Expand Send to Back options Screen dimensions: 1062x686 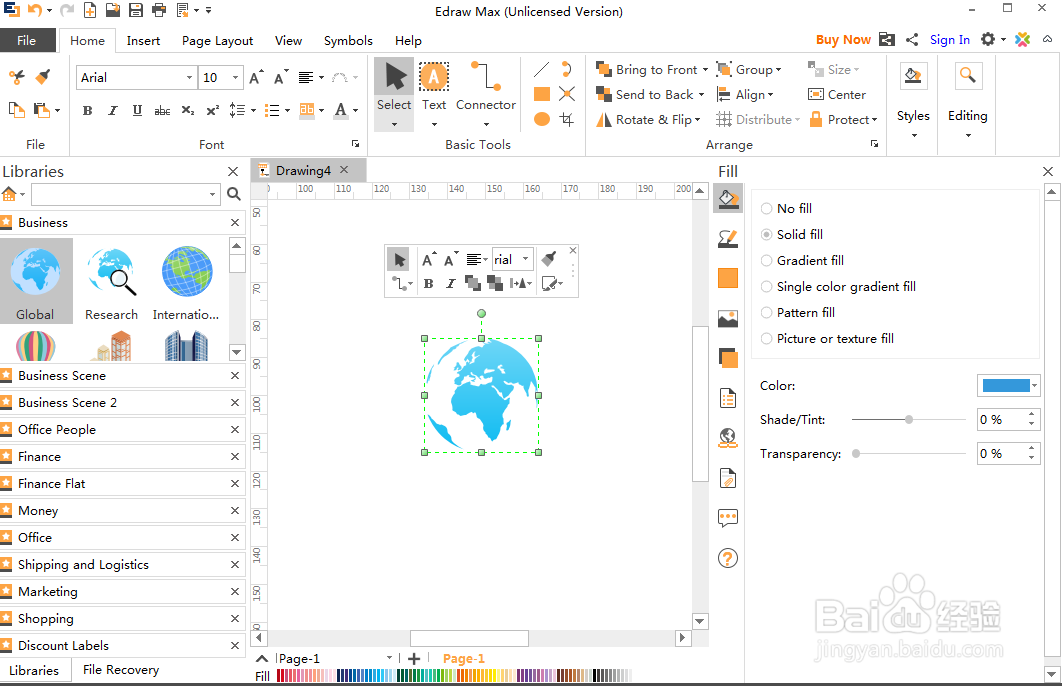(701, 95)
